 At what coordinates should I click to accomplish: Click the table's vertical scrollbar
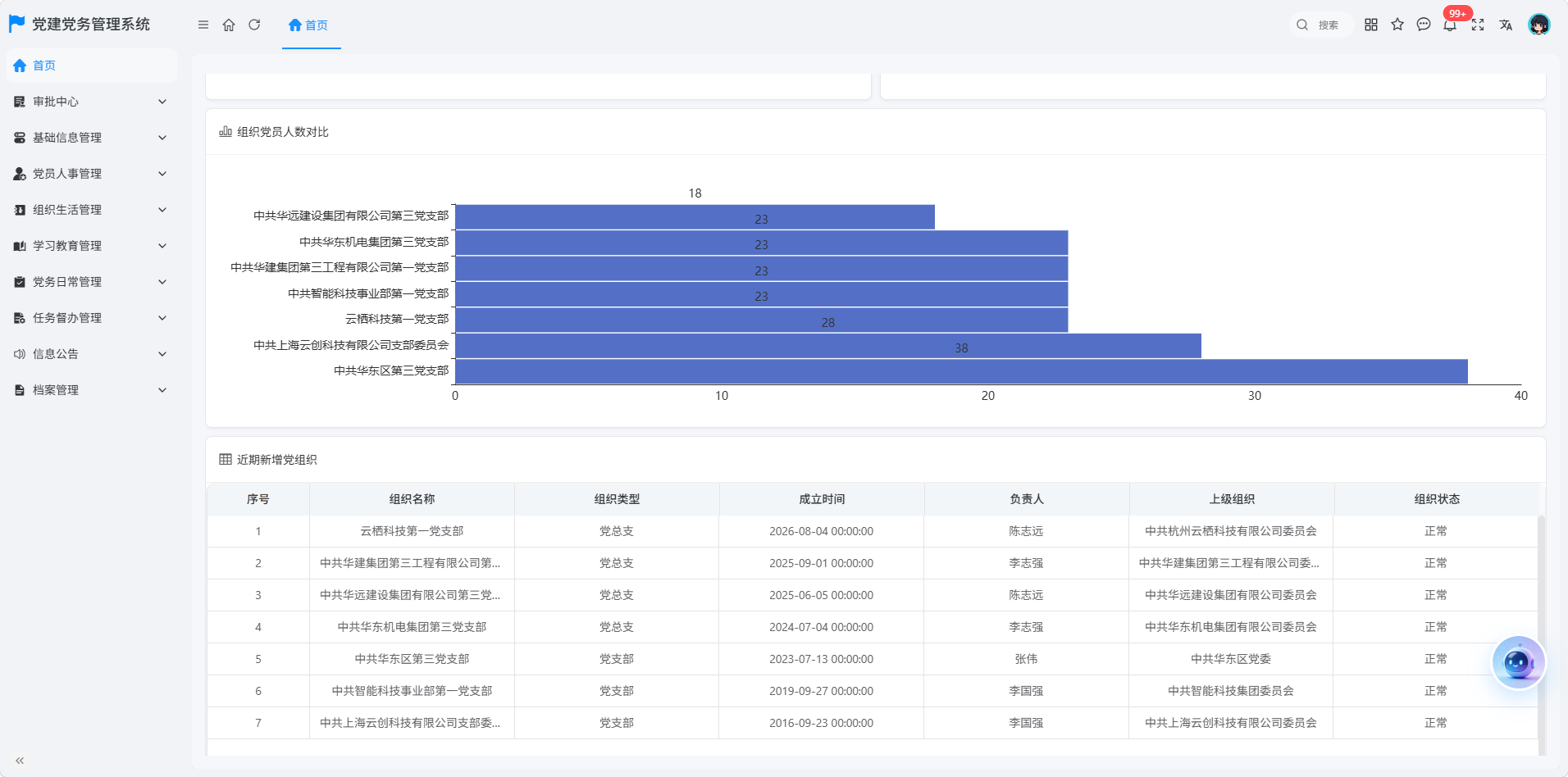tap(1541, 634)
